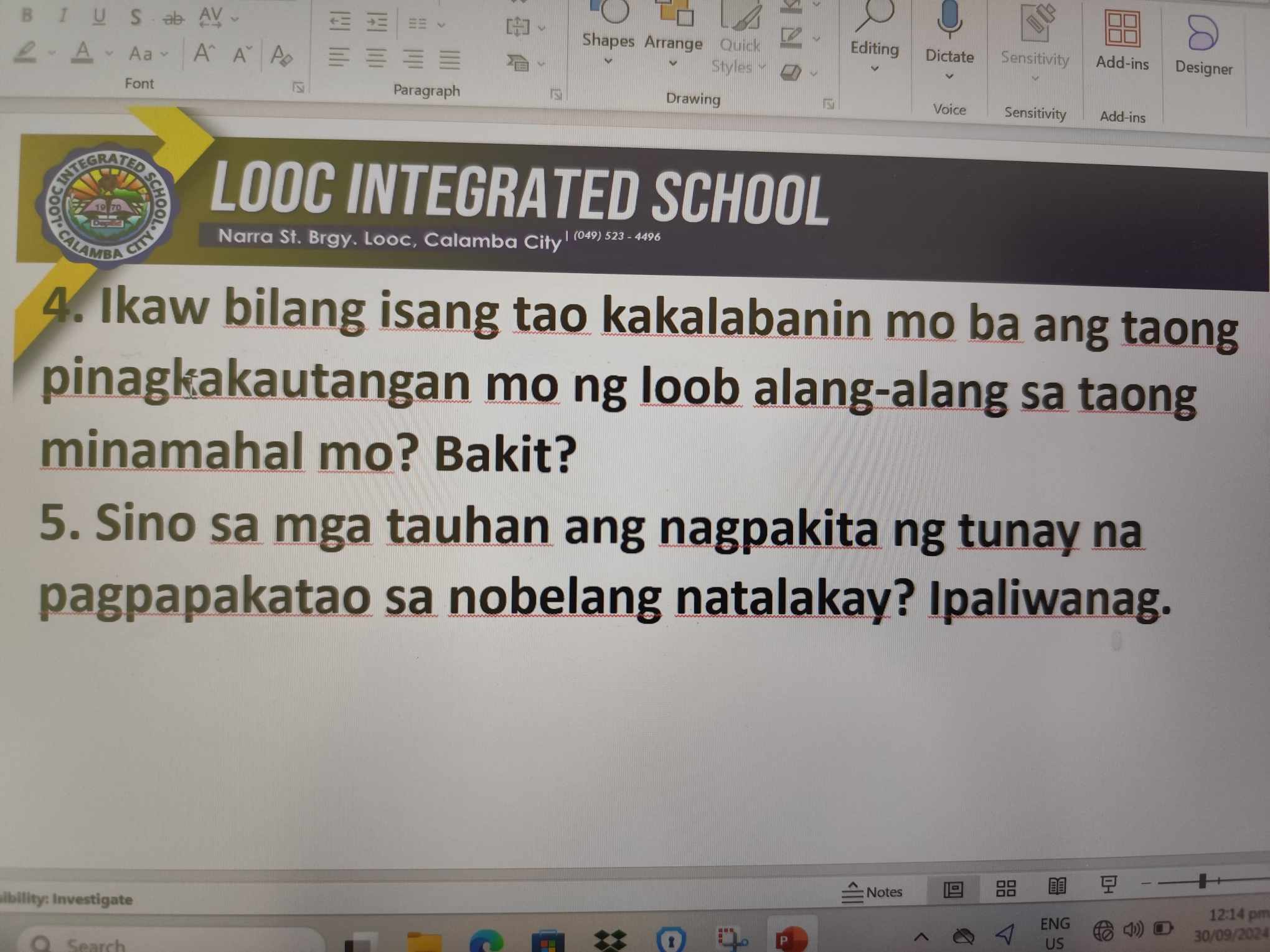Image resolution: width=1270 pixels, height=952 pixels.
Task: Zoom out using minus button
Action: pos(1147,883)
